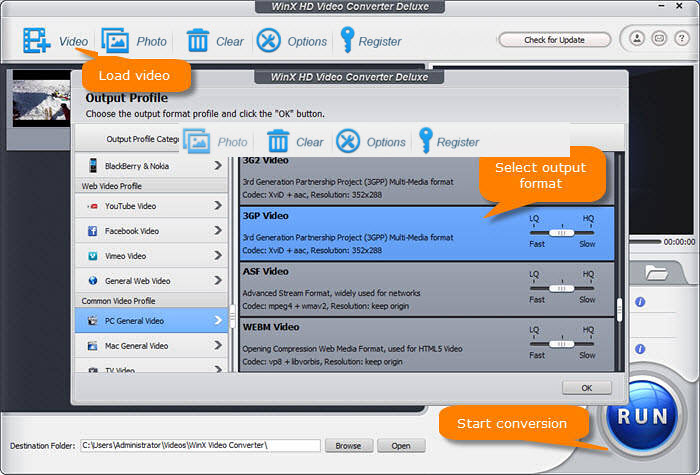Click the Output Profile Category header
This screenshot has height=475, width=700.
click(142, 139)
